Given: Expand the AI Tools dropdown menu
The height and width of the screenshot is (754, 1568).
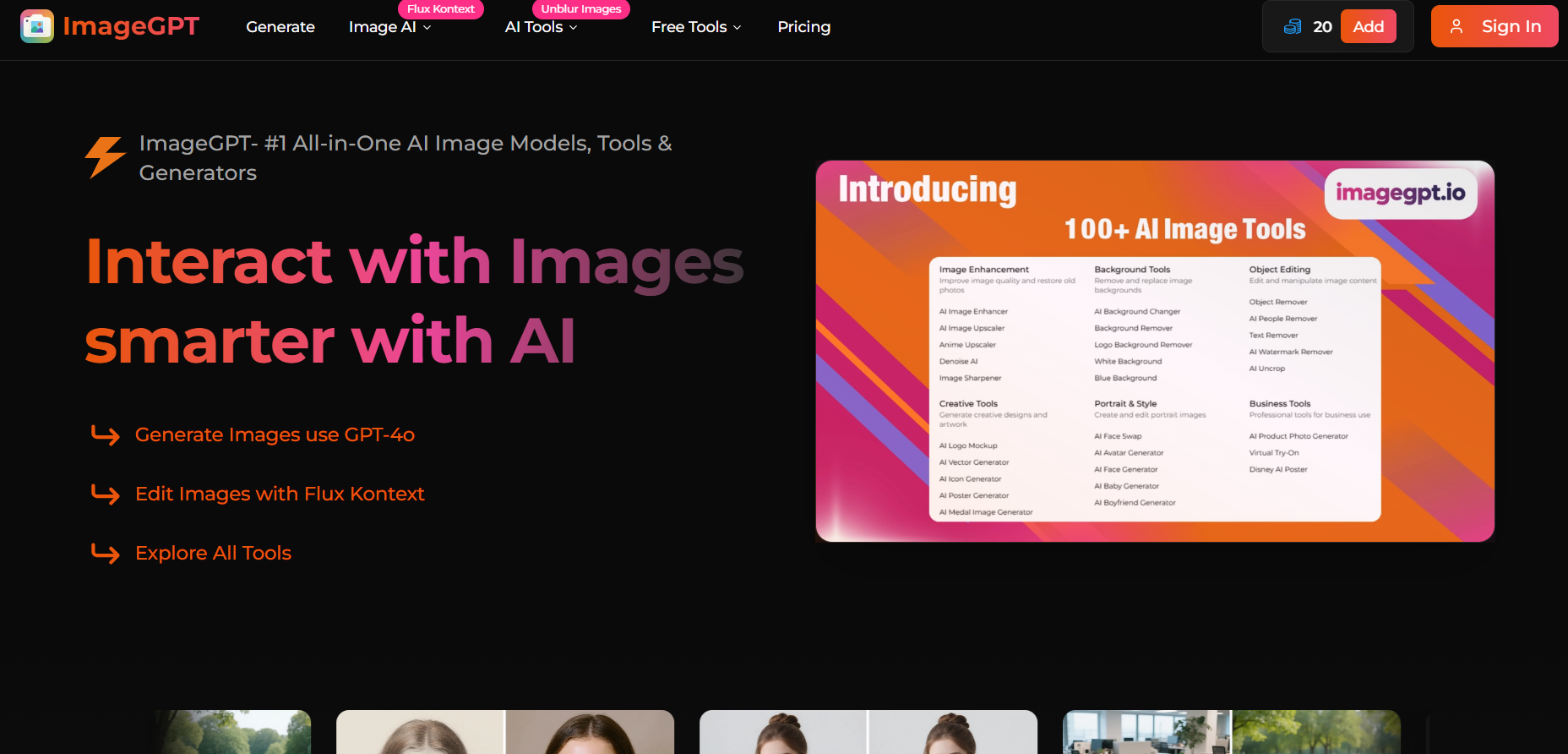Looking at the screenshot, I should click(x=542, y=27).
